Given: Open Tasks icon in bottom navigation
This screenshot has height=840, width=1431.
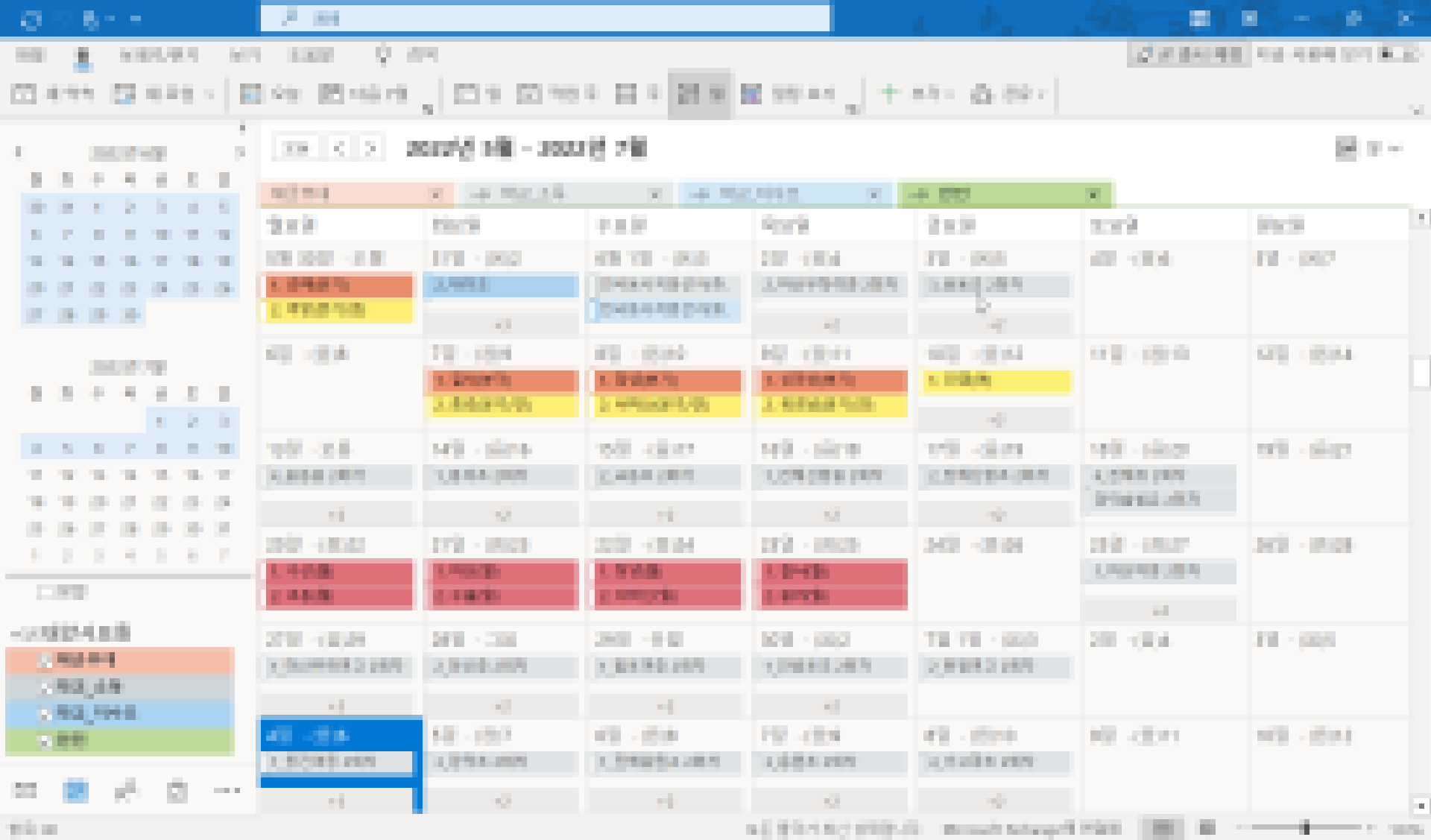Looking at the screenshot, I should [x=177, y=790].
